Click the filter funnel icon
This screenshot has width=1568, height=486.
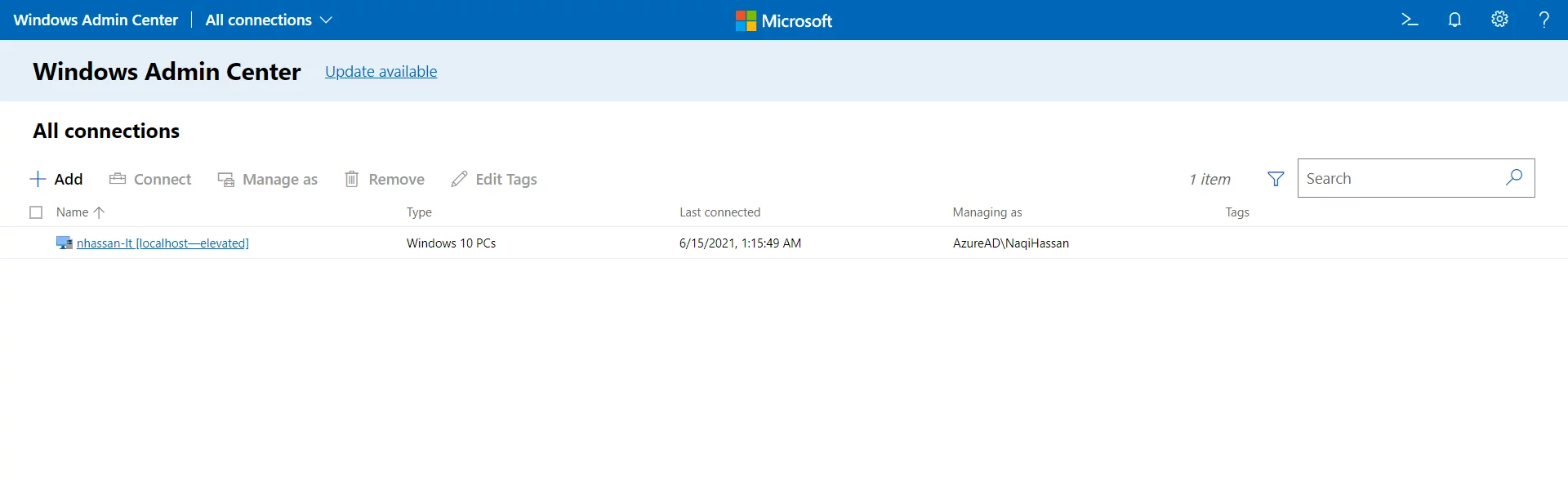[x=1276, y=179]
